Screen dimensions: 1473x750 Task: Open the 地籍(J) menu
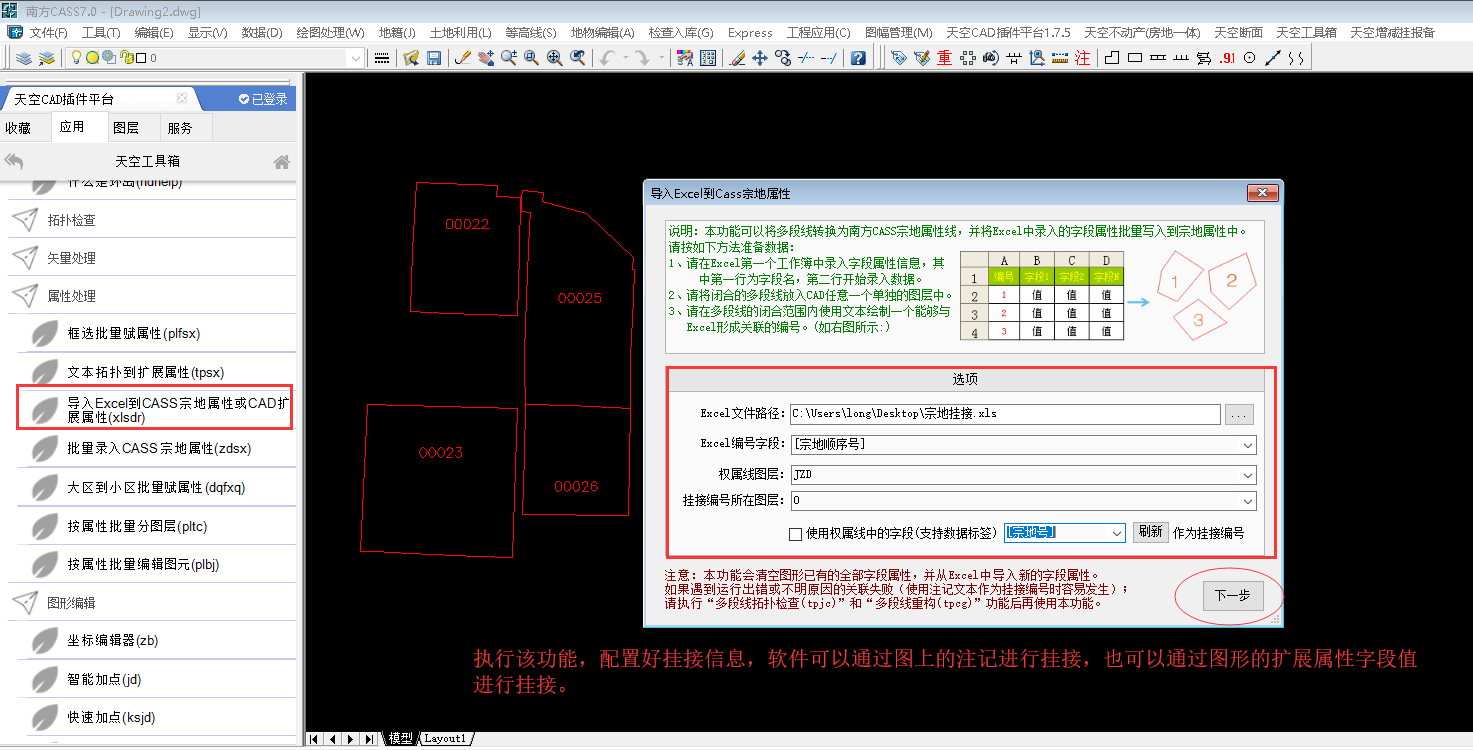click(x=397, y=33)
